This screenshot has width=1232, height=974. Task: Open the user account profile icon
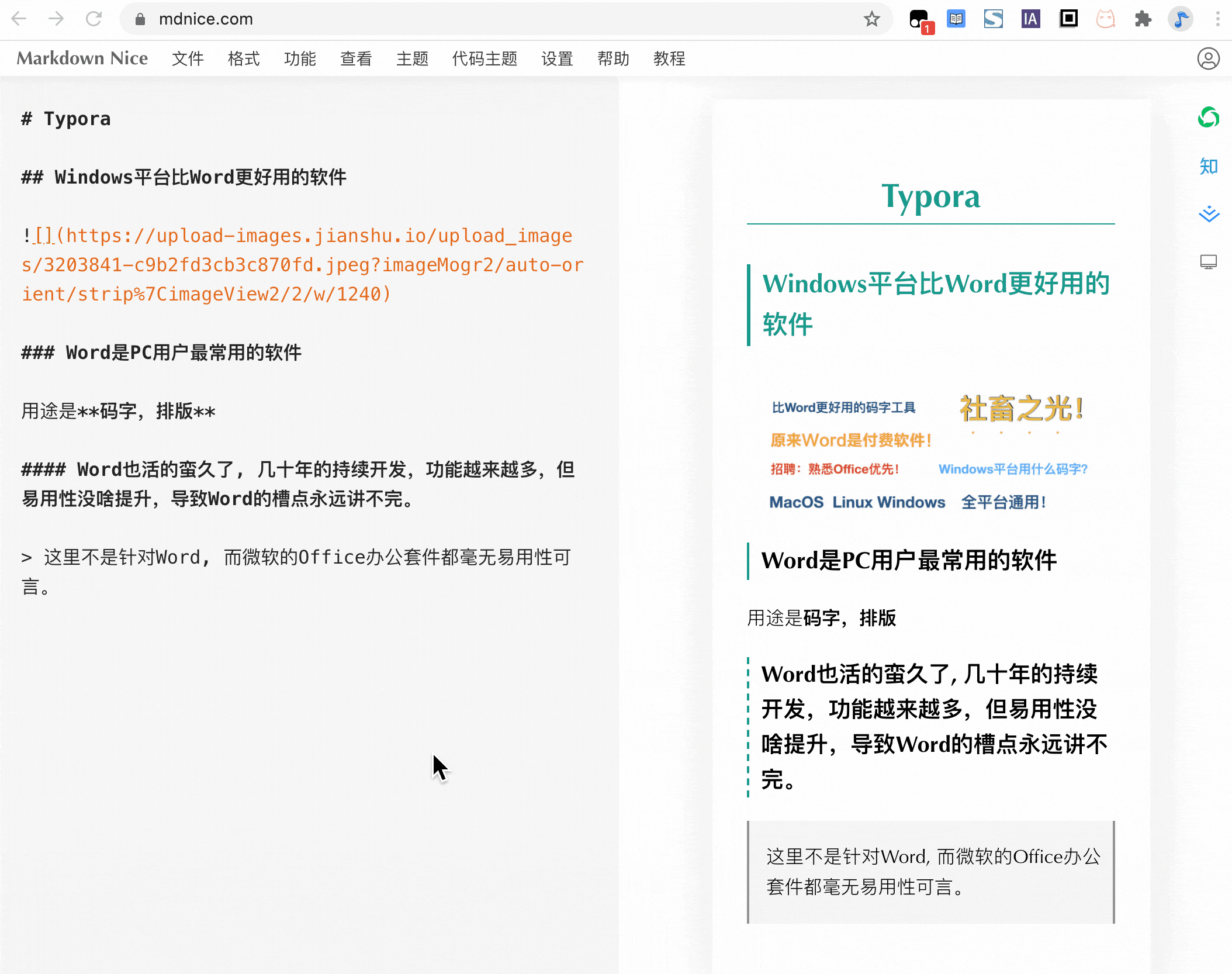1207,58
